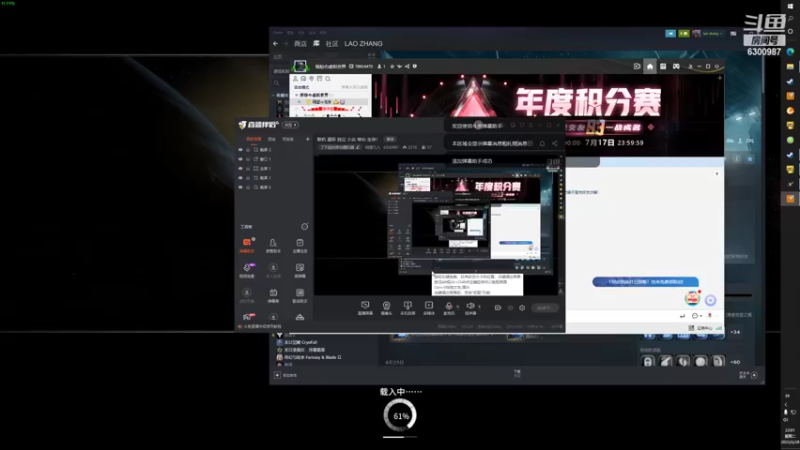Open the Windows Start button on the right taskbar
This screenshot has height=450, width=800.
tap(790, 7)
